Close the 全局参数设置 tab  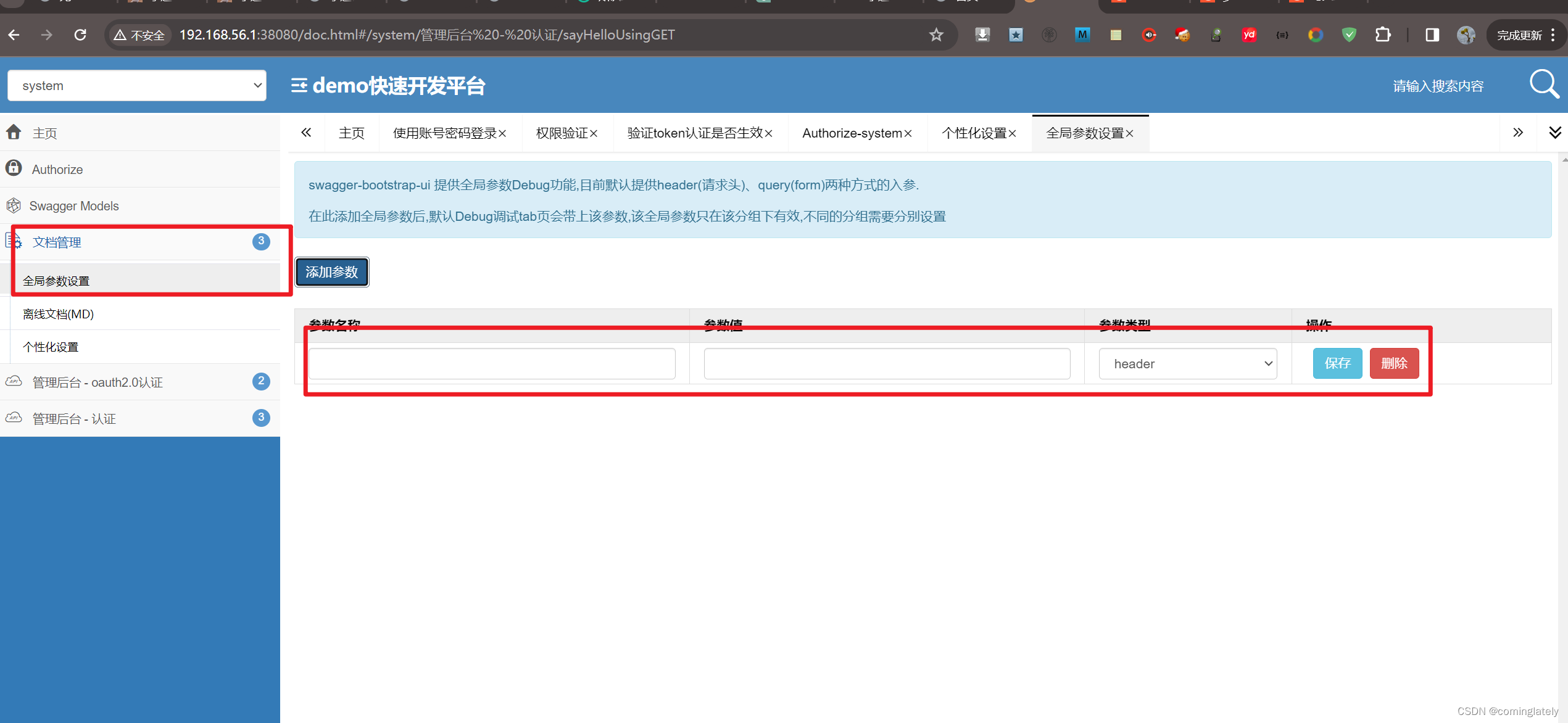(1130, 133)
